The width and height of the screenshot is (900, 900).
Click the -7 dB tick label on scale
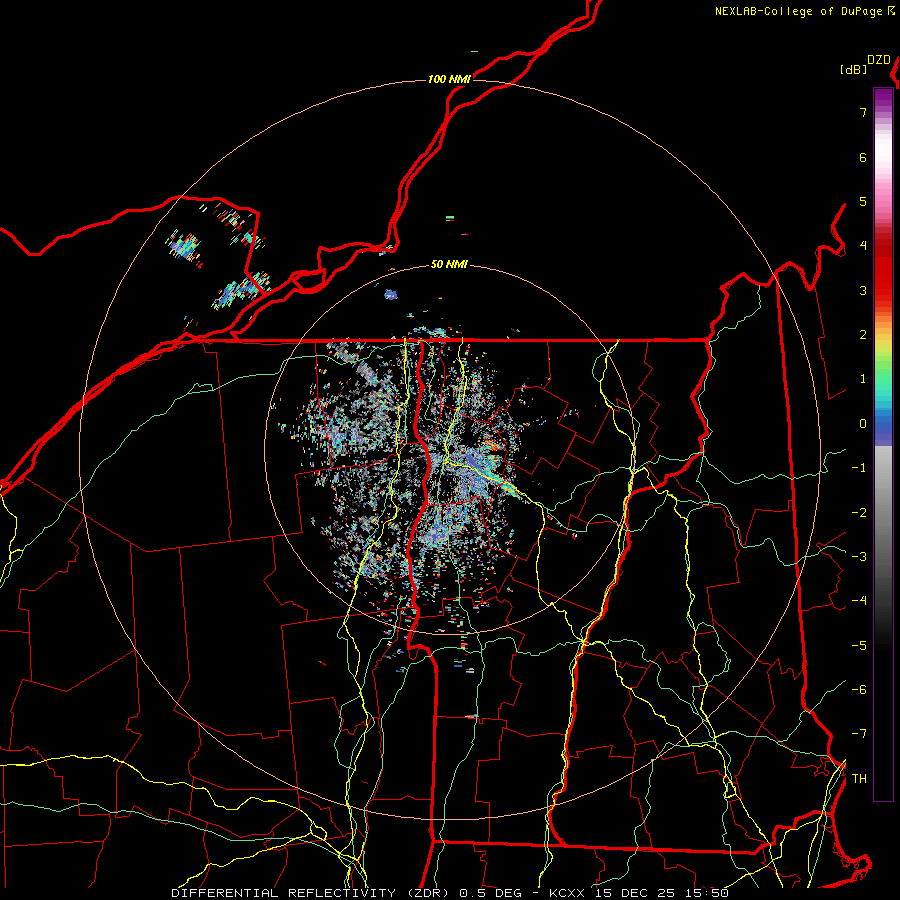(859, 734)
